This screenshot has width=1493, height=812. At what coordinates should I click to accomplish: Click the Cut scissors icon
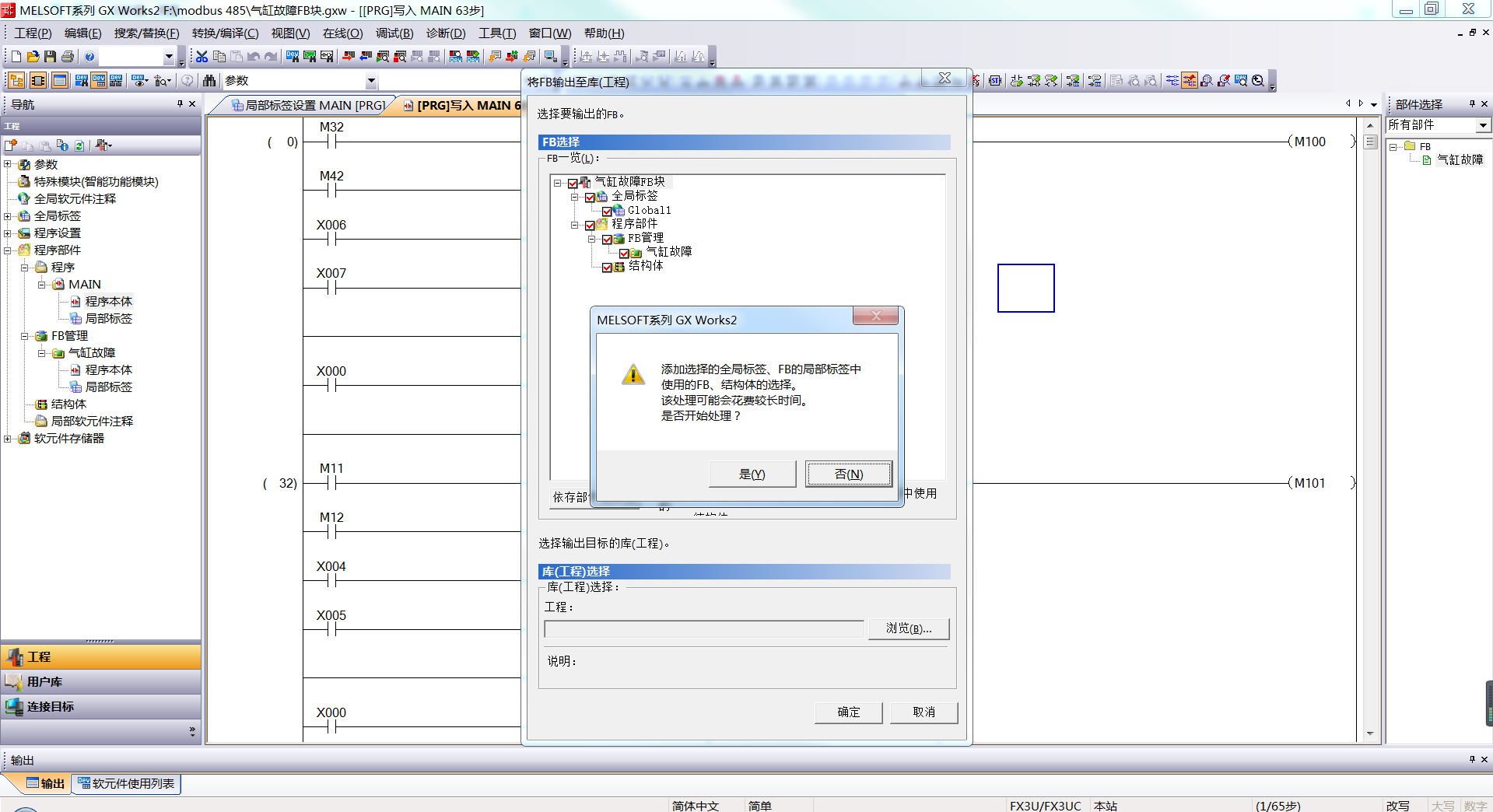pos(202,57)
